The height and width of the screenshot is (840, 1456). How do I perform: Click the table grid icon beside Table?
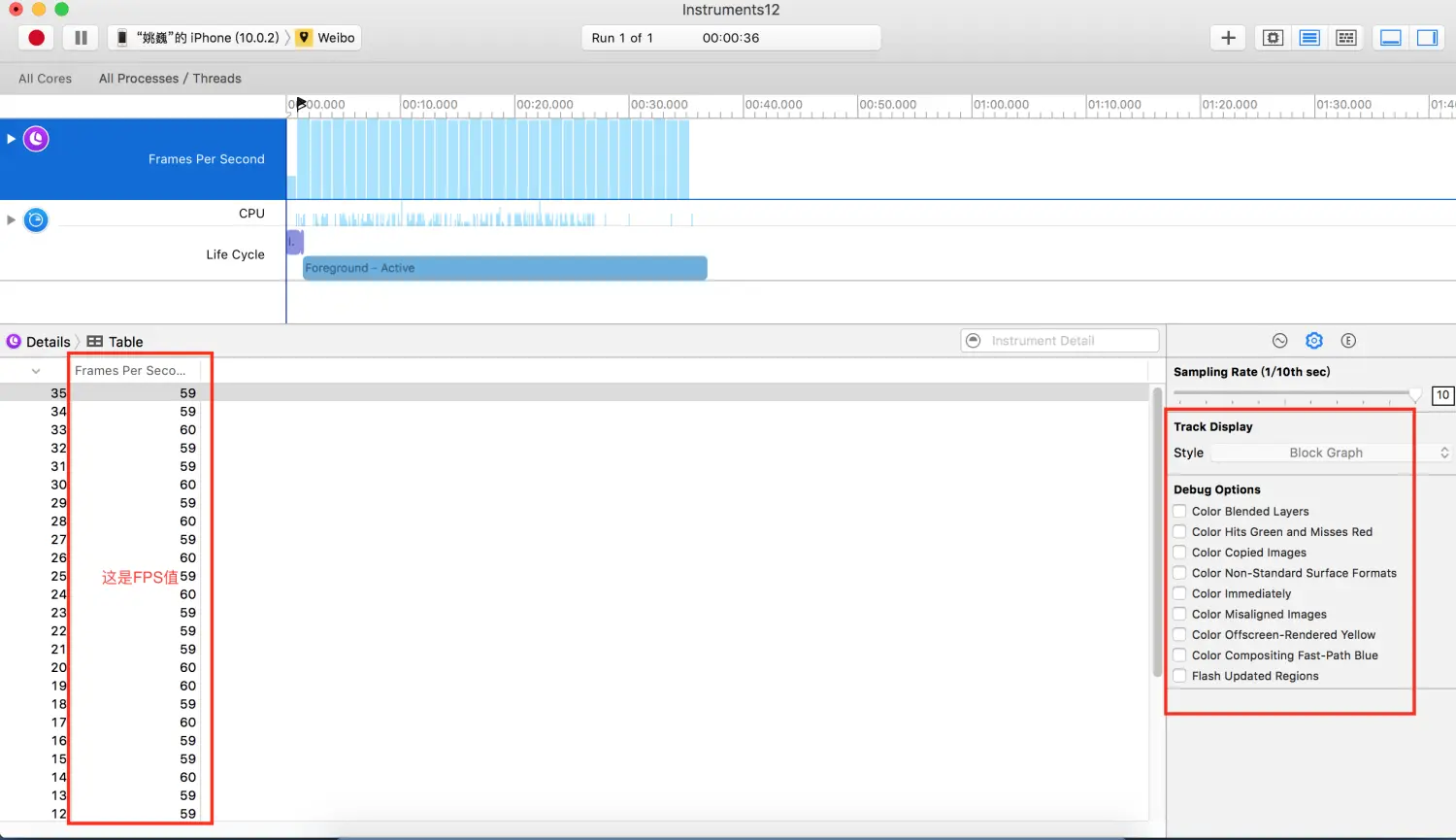[94, 342]
